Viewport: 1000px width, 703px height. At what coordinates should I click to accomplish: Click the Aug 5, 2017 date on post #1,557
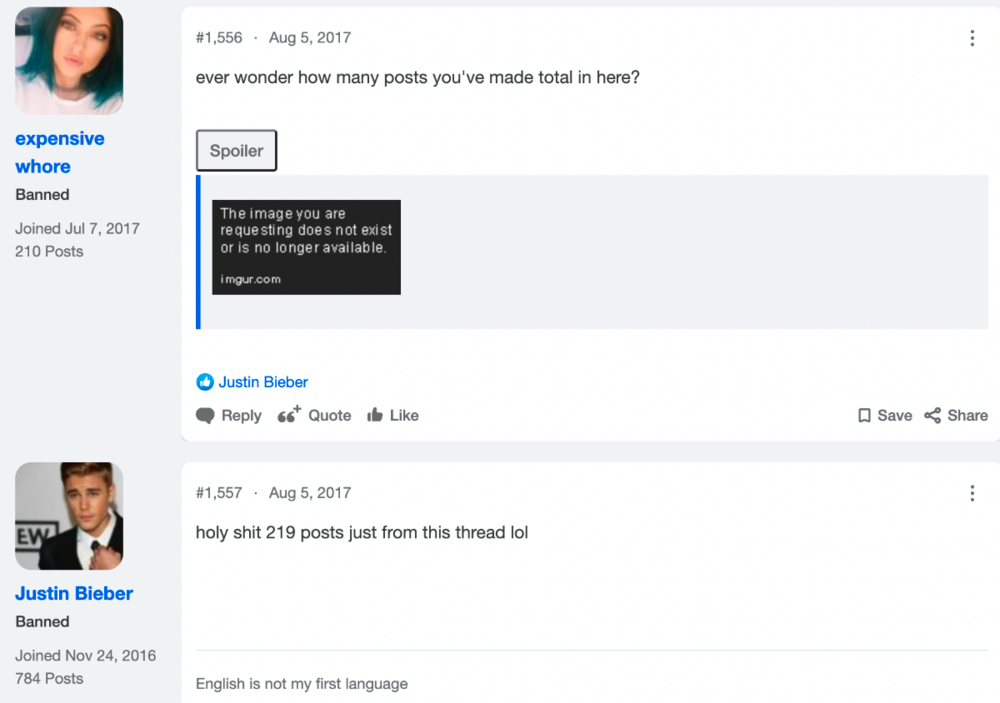(310, 493)
